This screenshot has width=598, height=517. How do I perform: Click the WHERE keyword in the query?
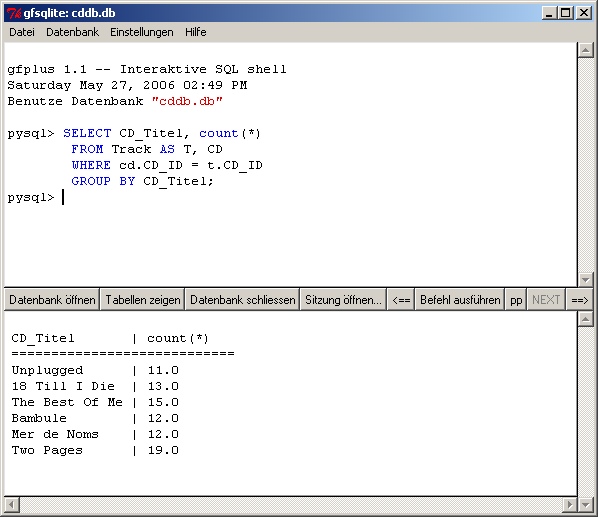pyautogui.click(x=91, y=165)
